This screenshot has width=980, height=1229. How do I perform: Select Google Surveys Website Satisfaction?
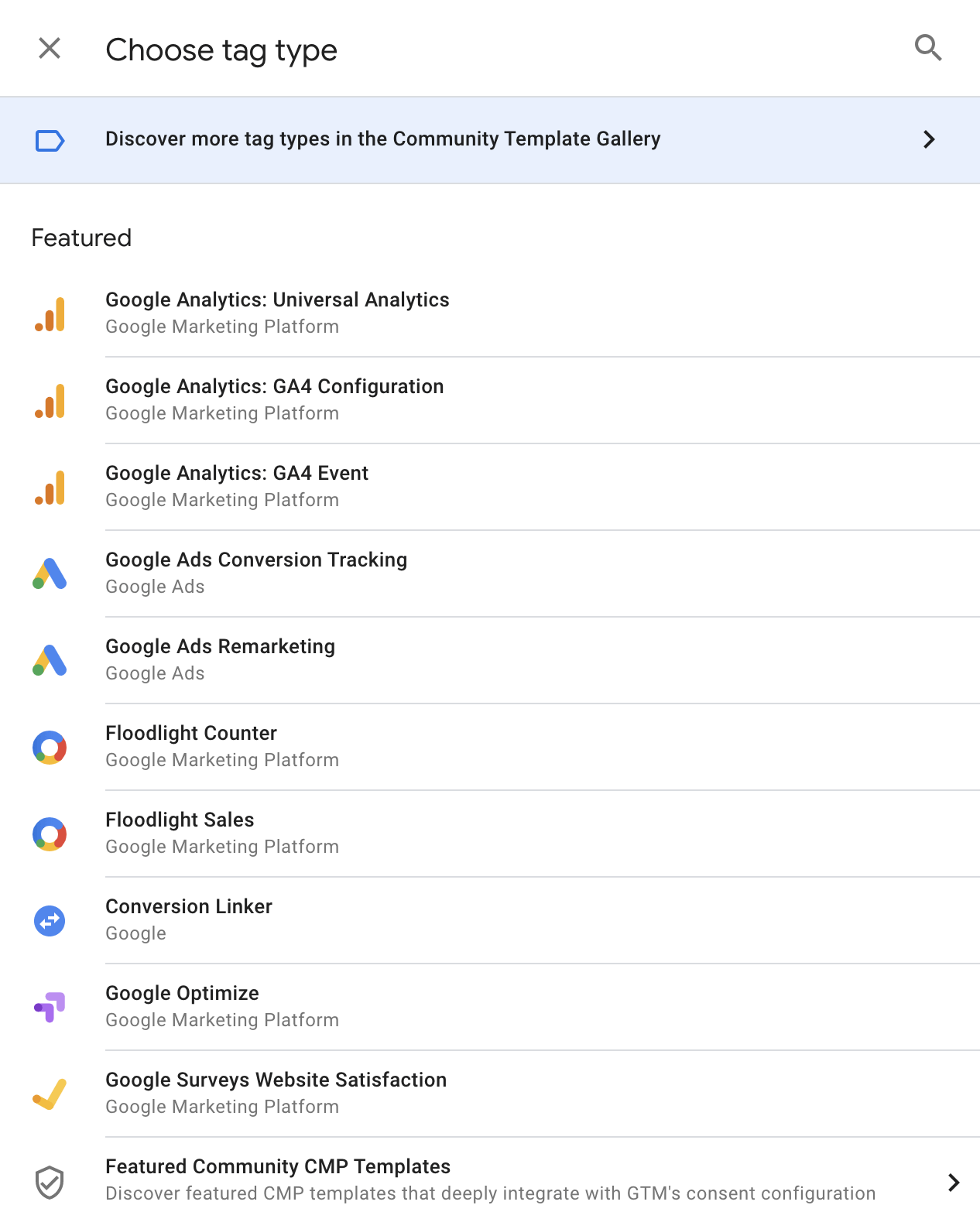[x=490, y=1094]
